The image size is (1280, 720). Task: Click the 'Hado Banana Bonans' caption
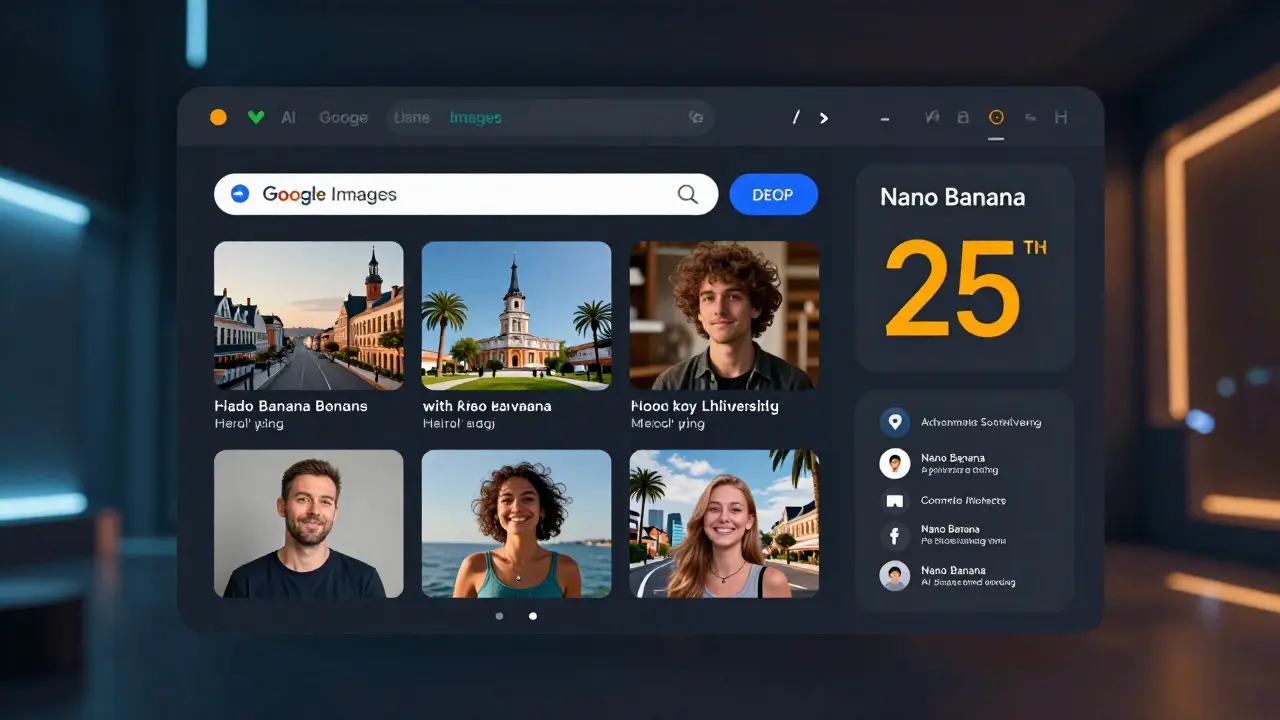point(291,406)
